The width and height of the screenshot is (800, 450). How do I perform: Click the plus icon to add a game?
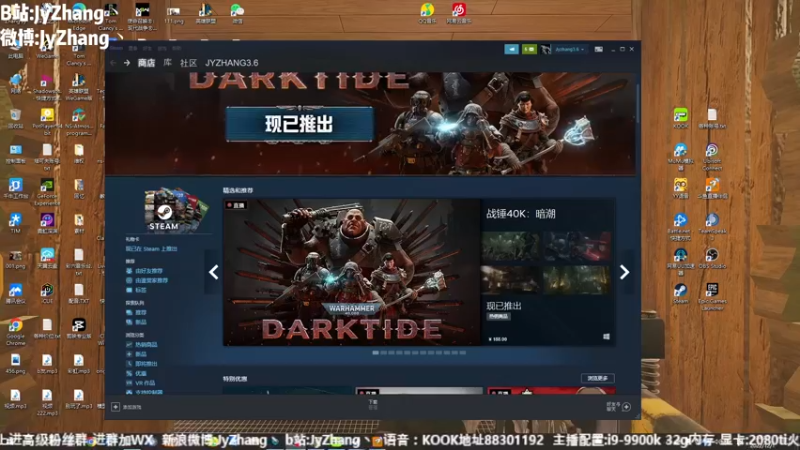click(x=115, y=407)
